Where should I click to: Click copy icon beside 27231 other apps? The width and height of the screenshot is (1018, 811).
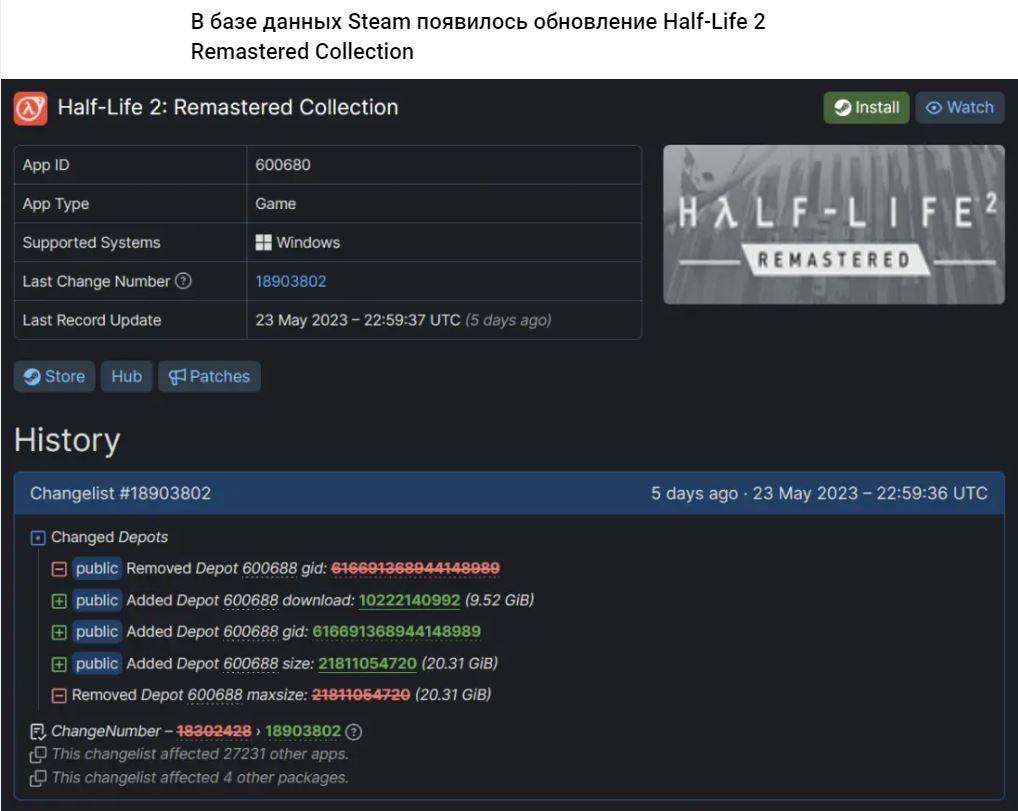38,755
